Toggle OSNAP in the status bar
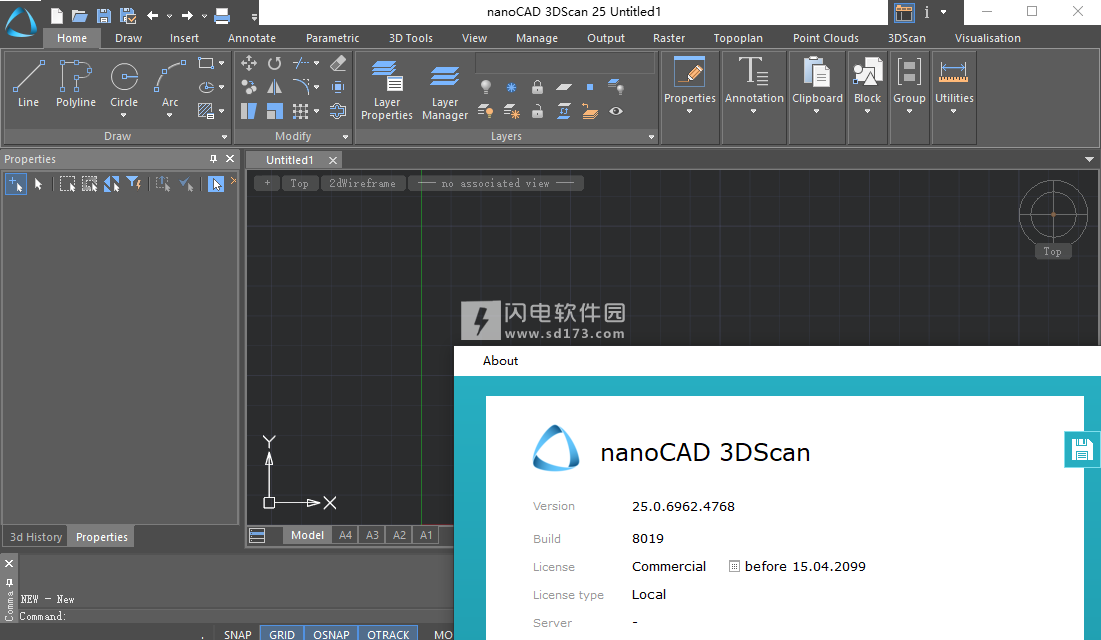 point(331,634)
